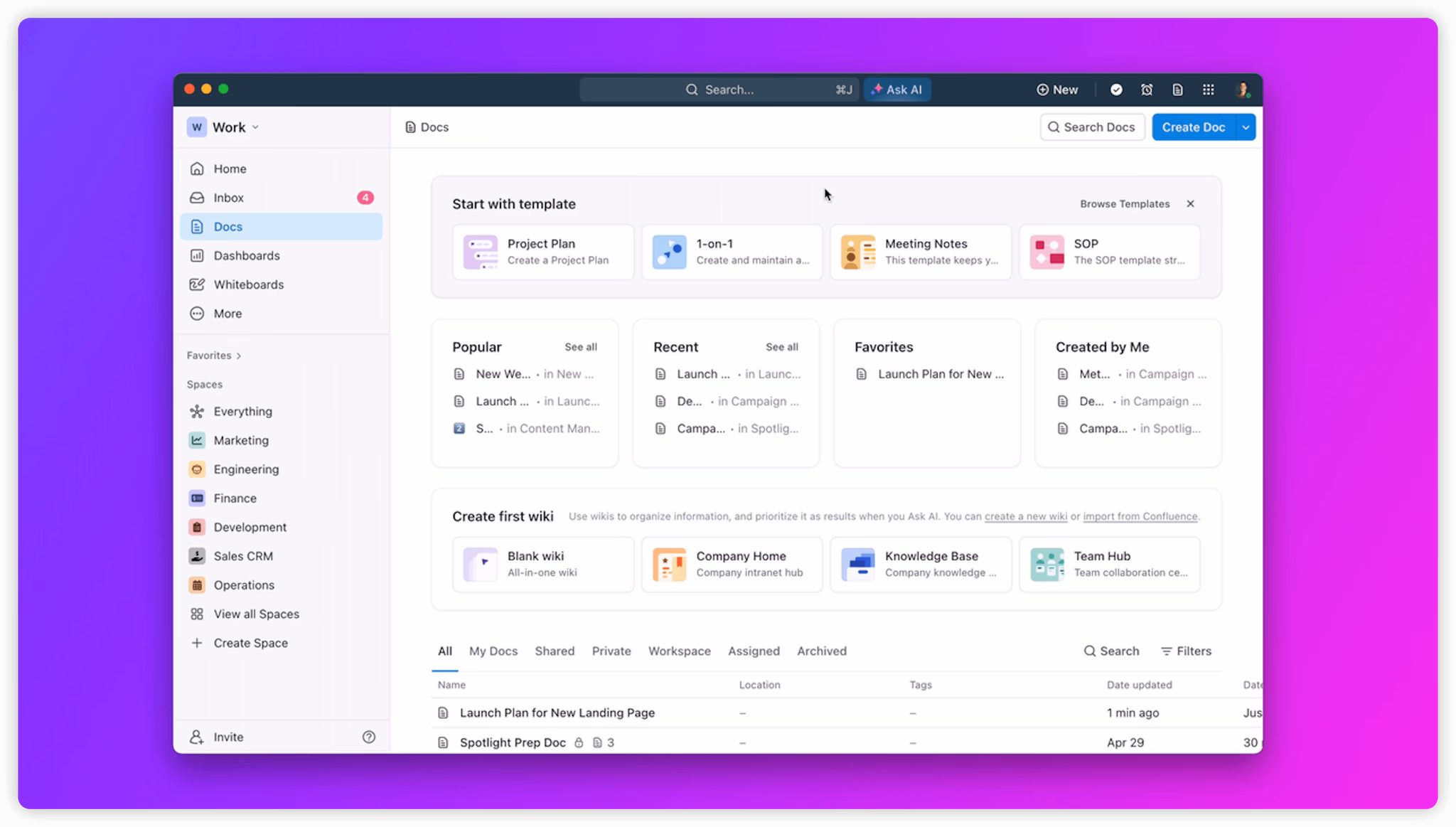Open the Work workspace dropdown
The width and height of the screenshot is (1456, 827).
pyautogui.click(x=223, y=127)
